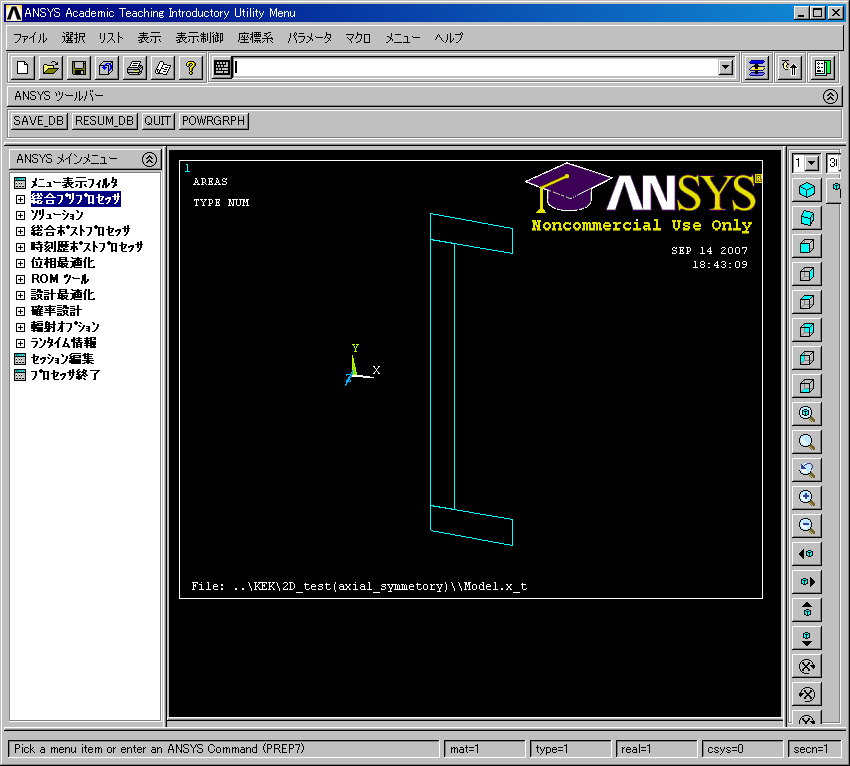
Task: Click the SAVE_DB button
Action: click(x=38, y=121)
